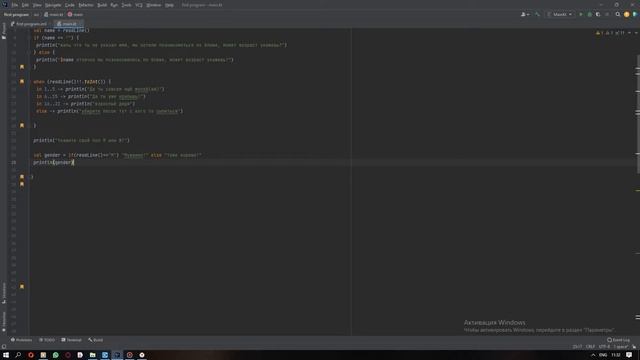Viewport: 640px width, 360px height.
Task: Open the Run menu
Action: point(114,5)
